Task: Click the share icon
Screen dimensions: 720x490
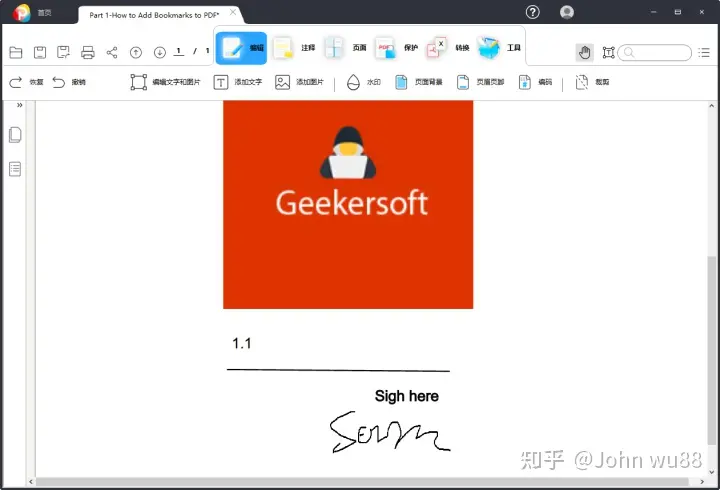Action: click(112, 52)
